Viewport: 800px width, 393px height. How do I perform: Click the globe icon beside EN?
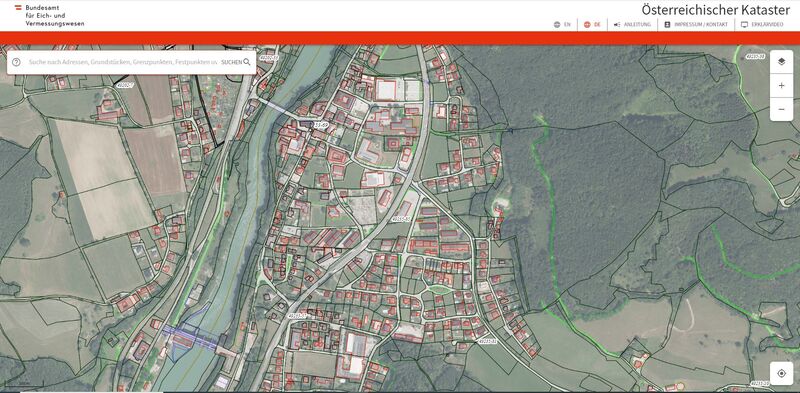tap(557, 24)
